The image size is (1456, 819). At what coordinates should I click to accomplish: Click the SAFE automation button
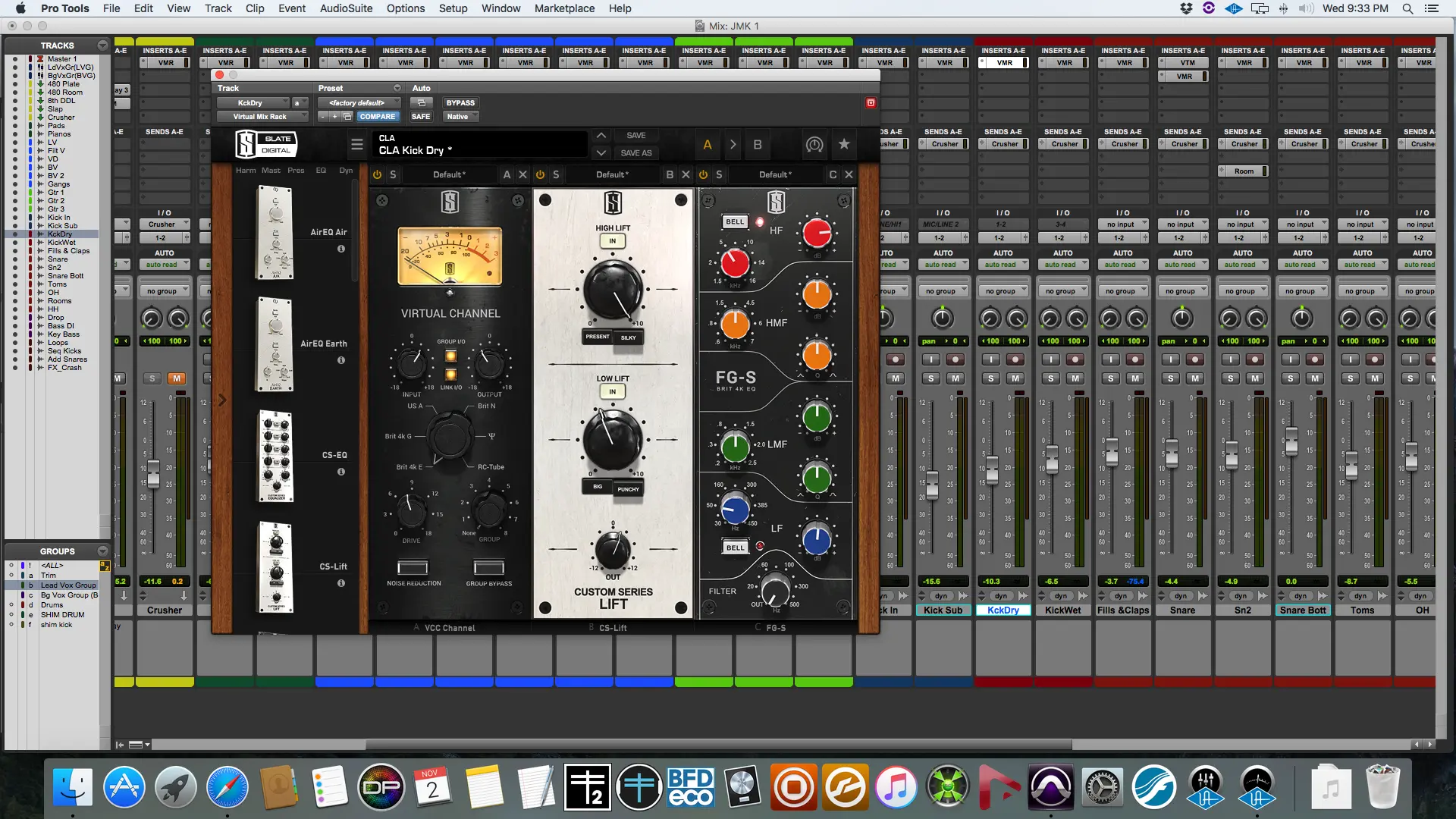click(x=421, y=117)
